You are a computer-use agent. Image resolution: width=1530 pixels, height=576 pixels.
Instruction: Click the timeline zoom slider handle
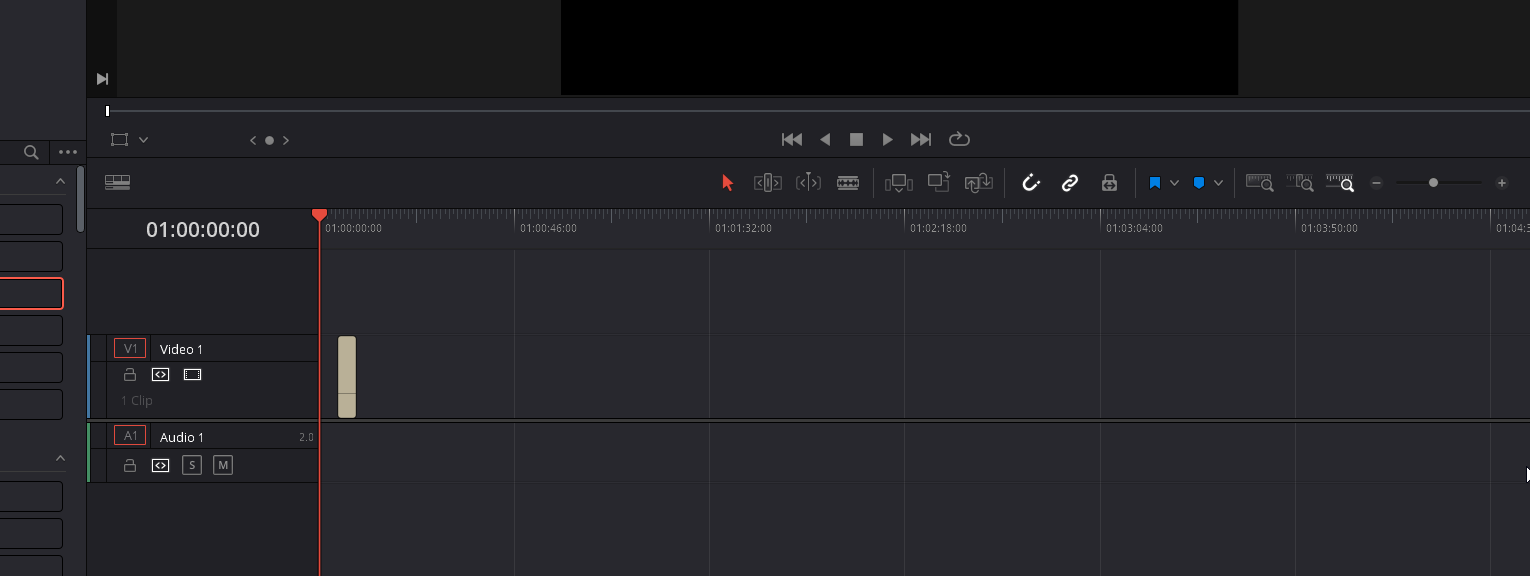[1433, 183]
